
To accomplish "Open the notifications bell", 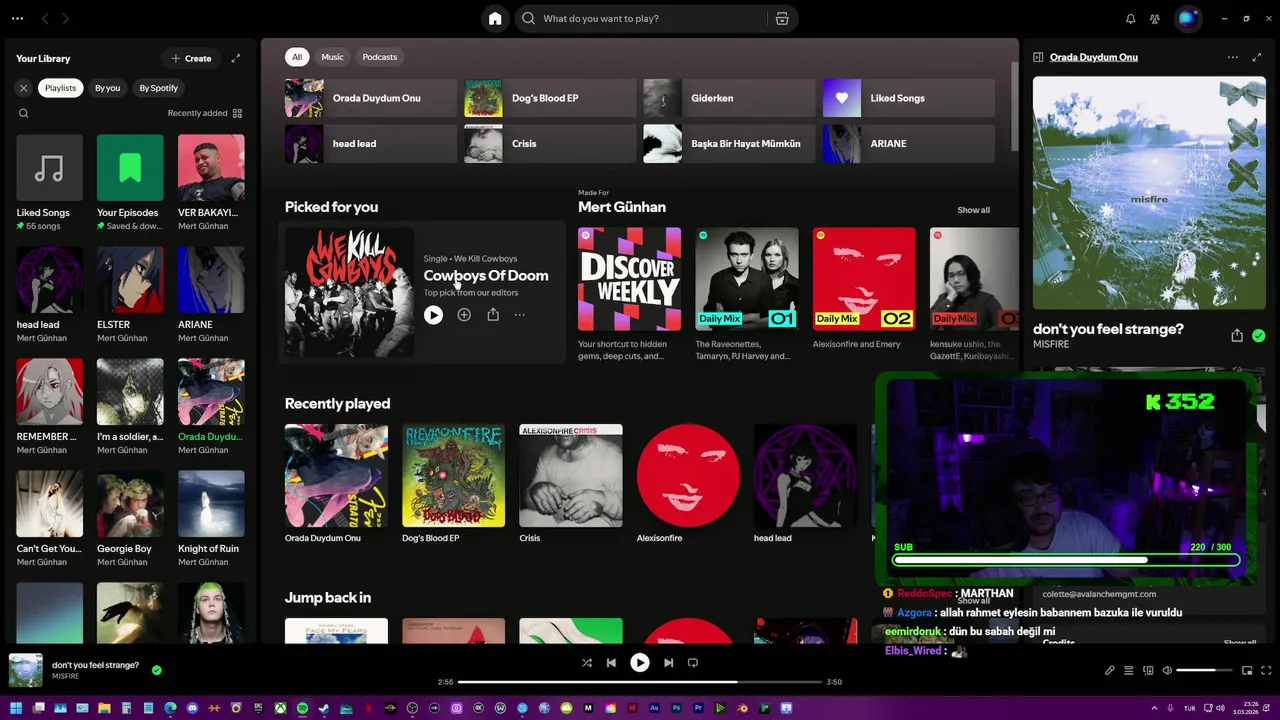I will pyautogui.click(x=1130, y=18).
